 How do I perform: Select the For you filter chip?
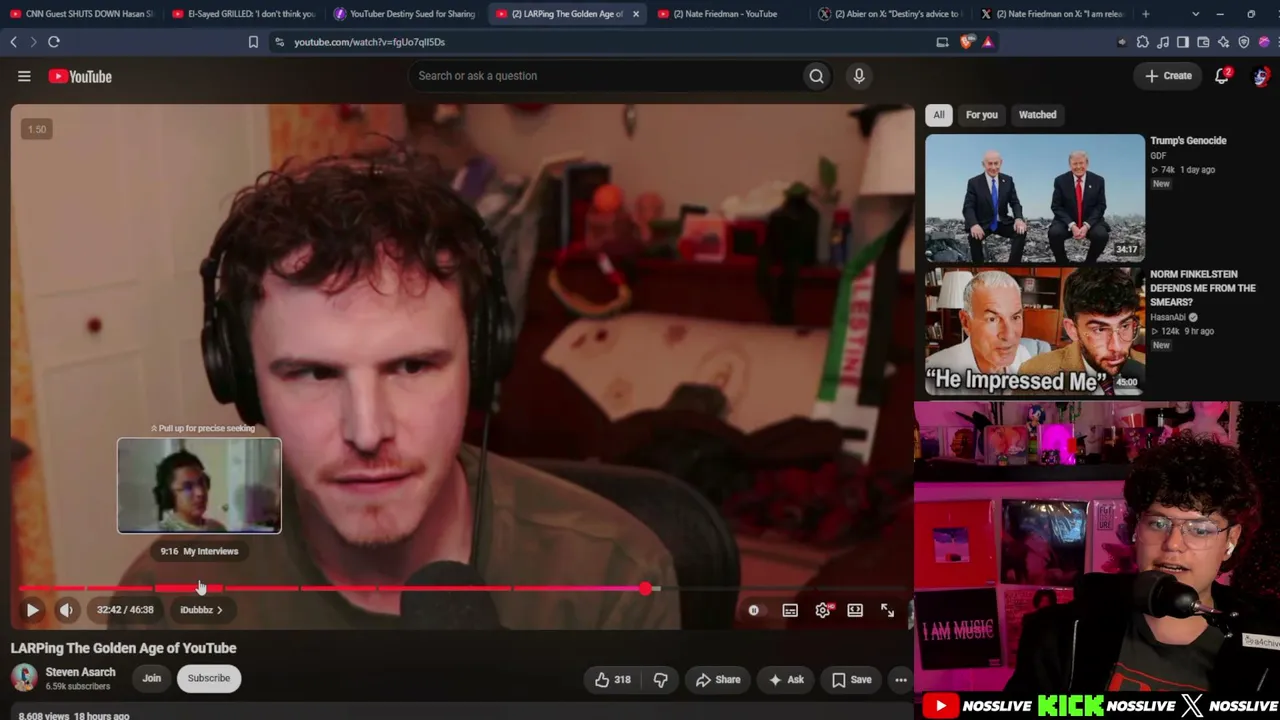(x=982, y=115)
